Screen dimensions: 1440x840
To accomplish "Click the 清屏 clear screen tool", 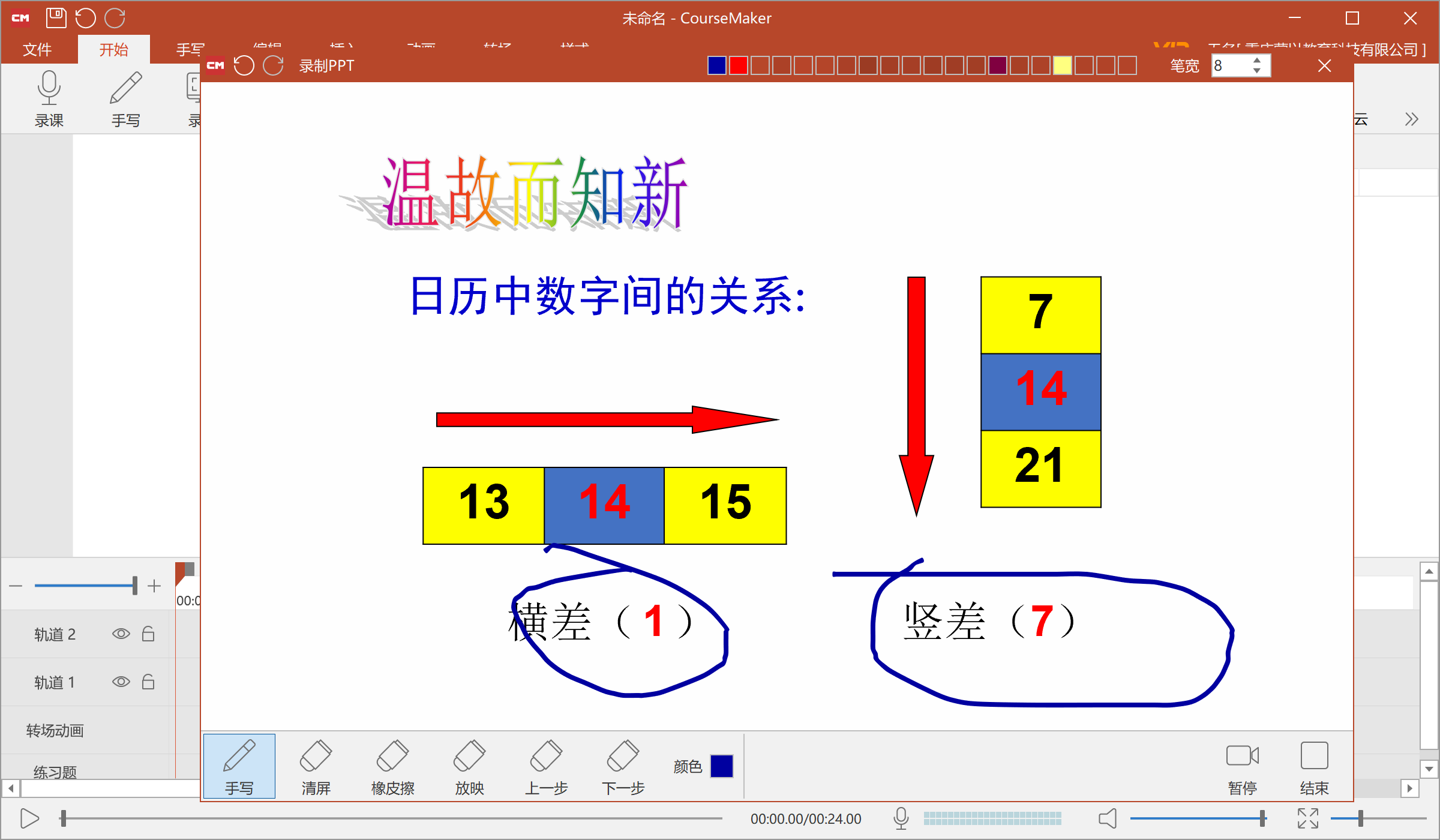I will pyautogui.click(x=316, y=766).
